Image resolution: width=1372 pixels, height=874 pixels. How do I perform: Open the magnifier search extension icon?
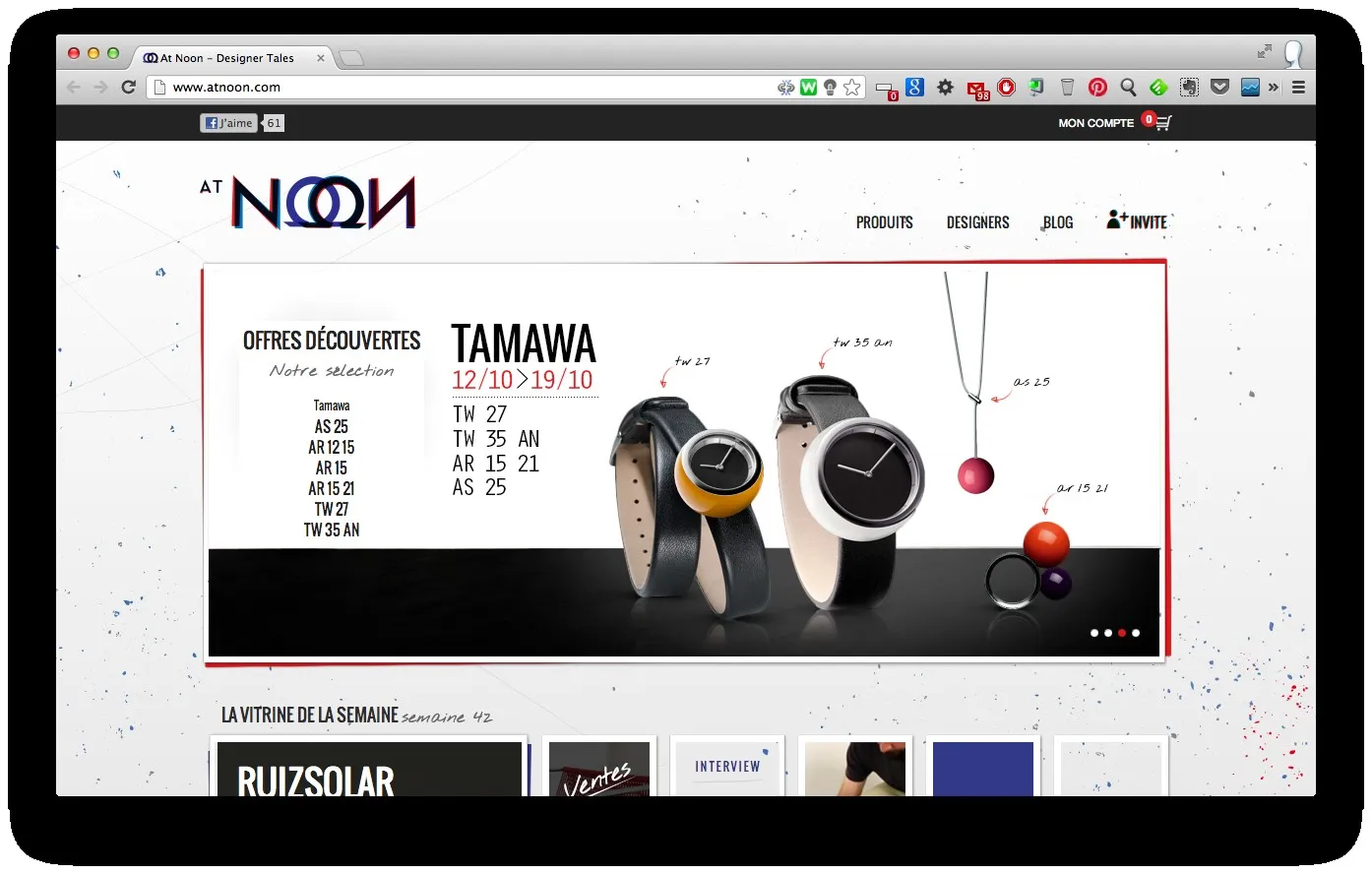(x=1128, y=88)
